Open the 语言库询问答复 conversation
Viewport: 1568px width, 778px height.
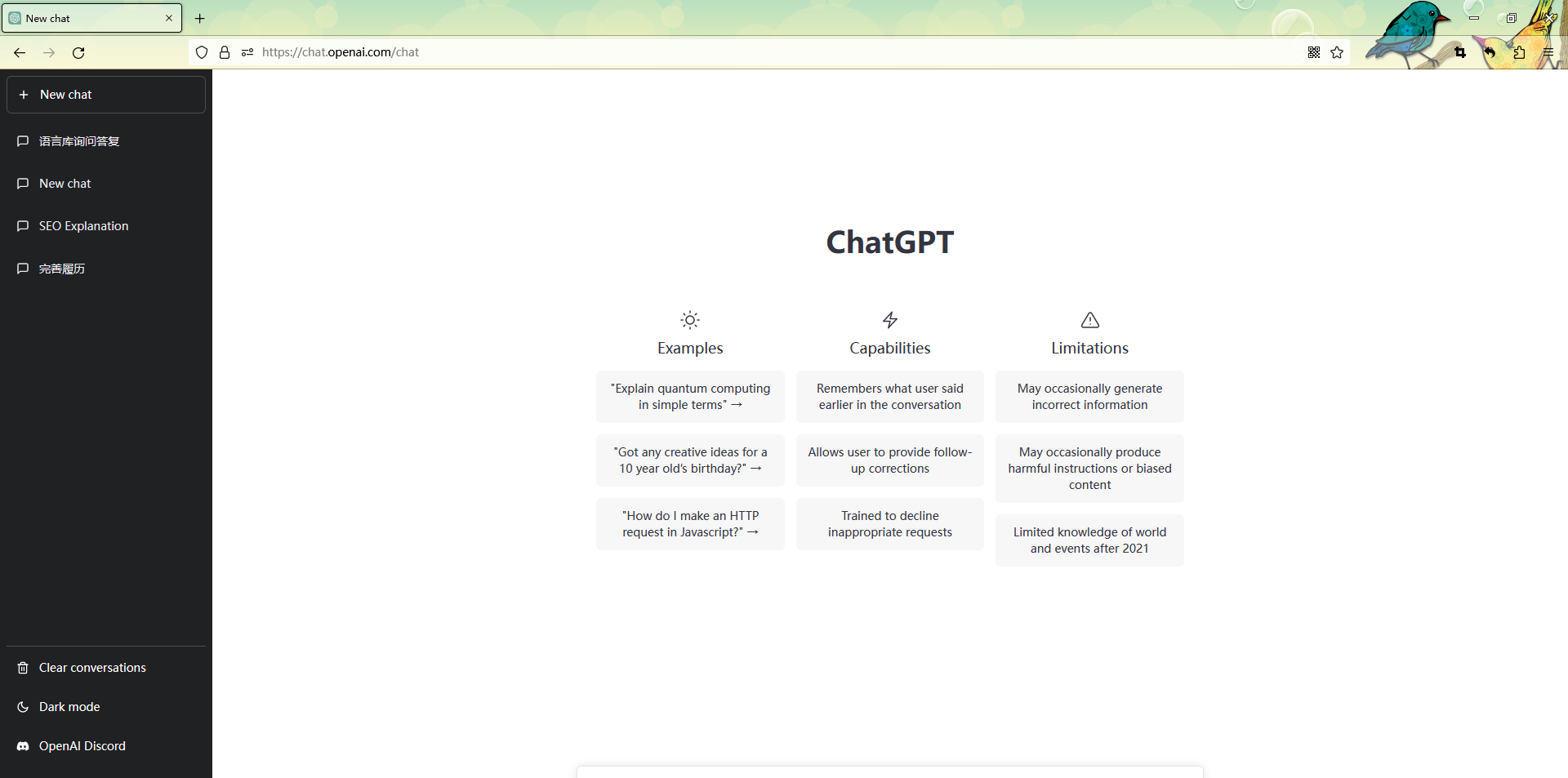click(106, 141)
